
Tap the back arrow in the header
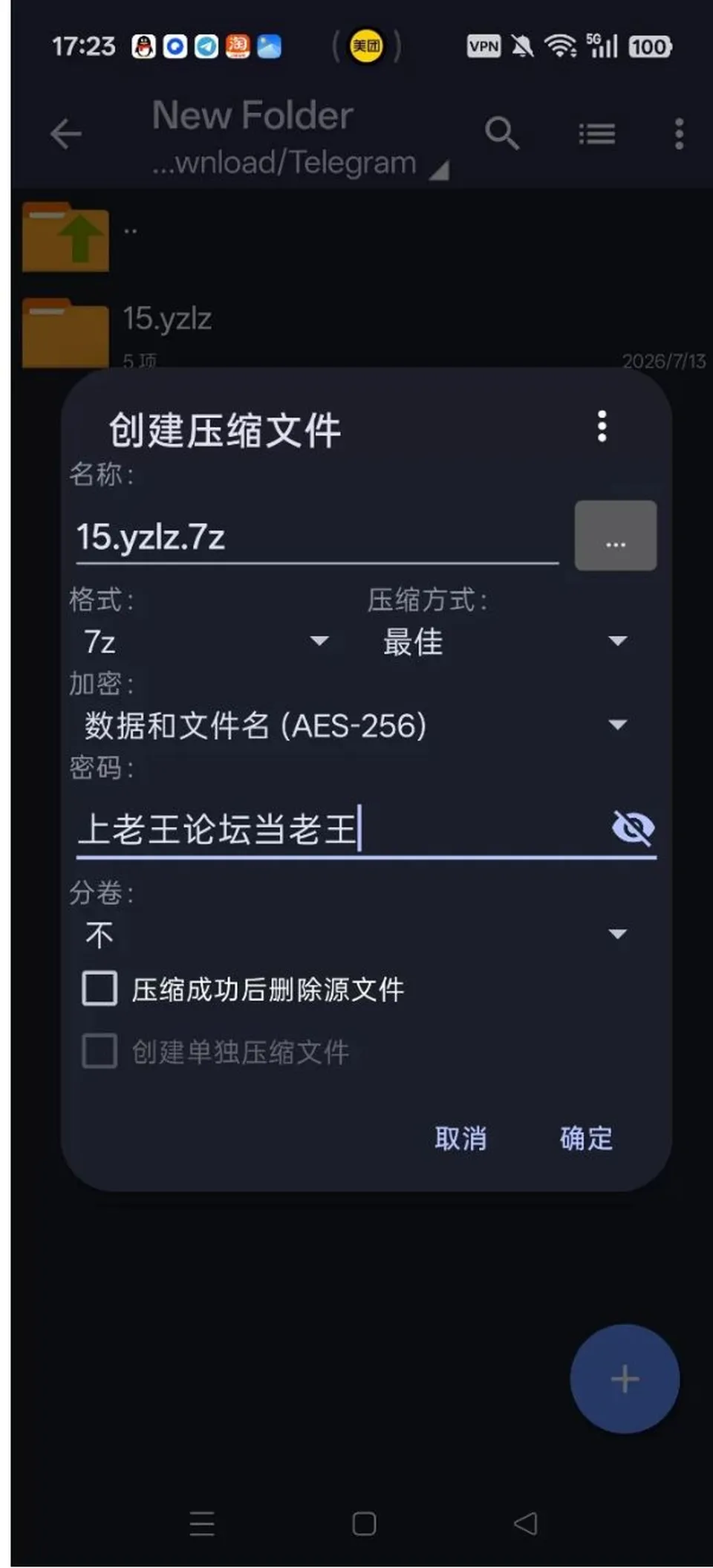(65, 135)
